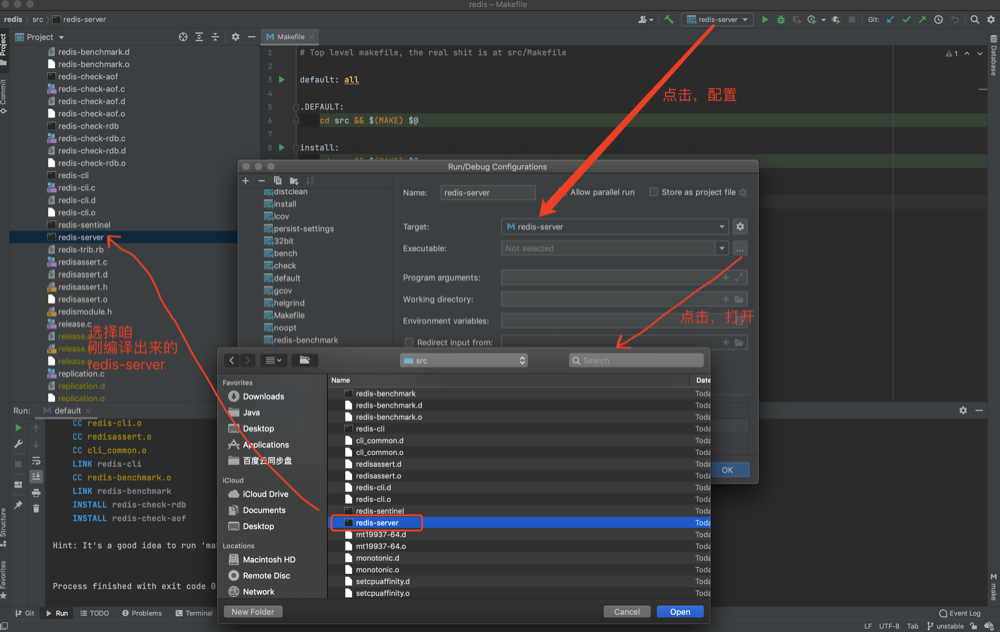The width and height of the screenshot is (1000, 632).
Task: Click the Search field in file chooser
Action: click(636, 360)
